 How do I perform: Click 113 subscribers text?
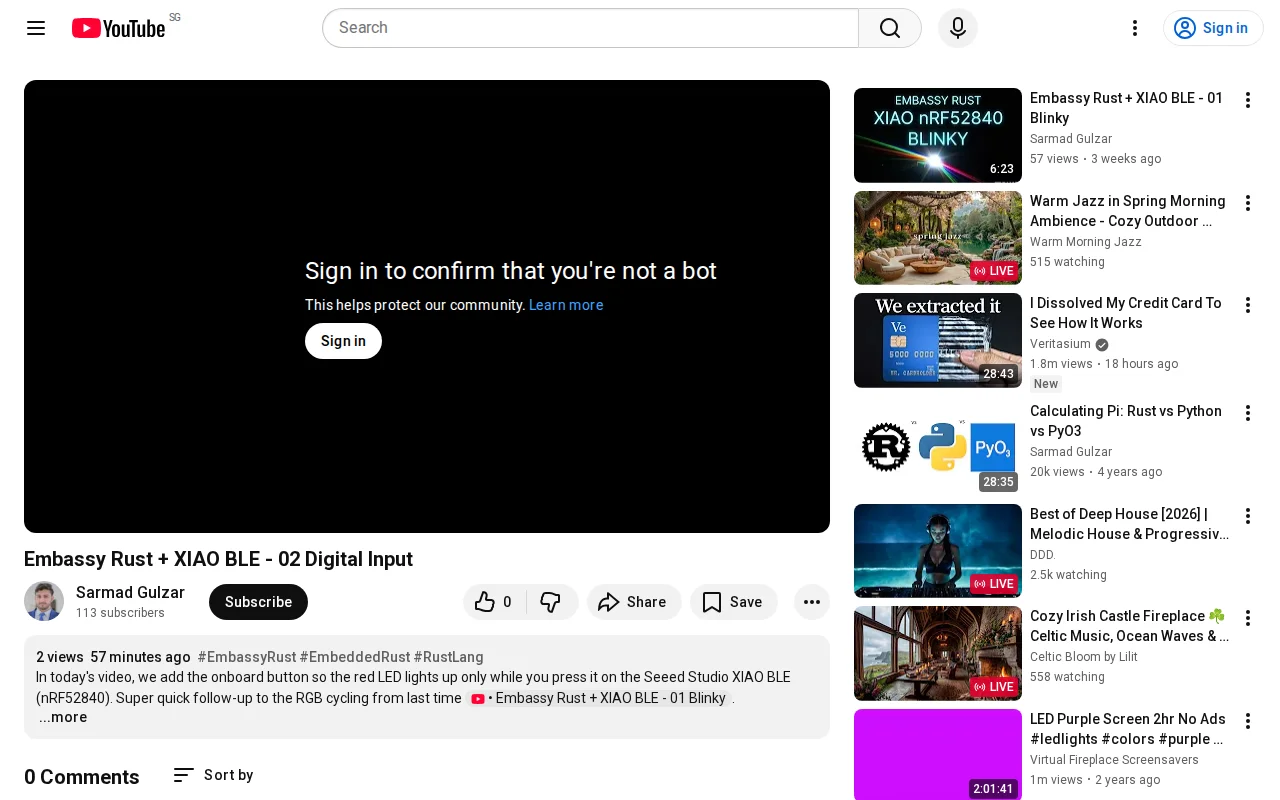120,613
